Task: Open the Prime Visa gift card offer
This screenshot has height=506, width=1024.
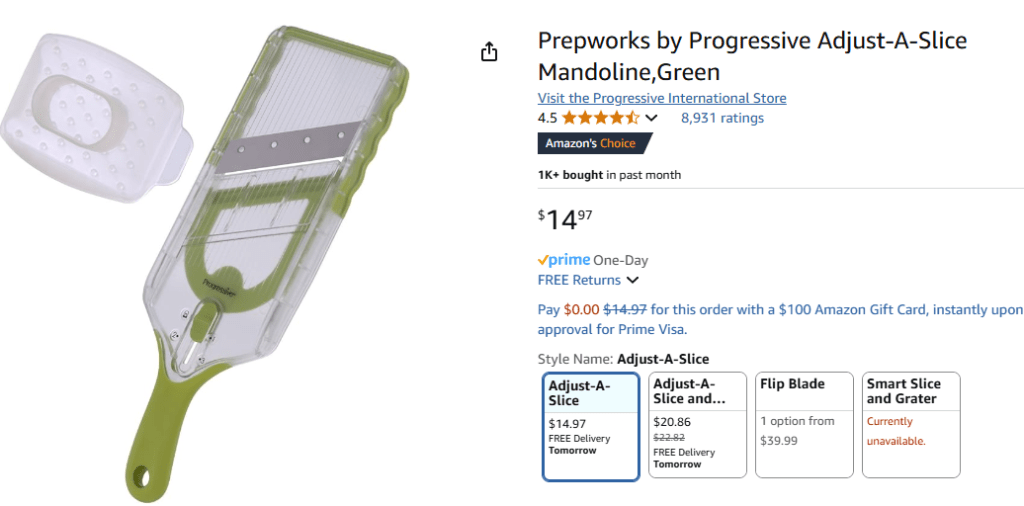Action: point(780,319)
